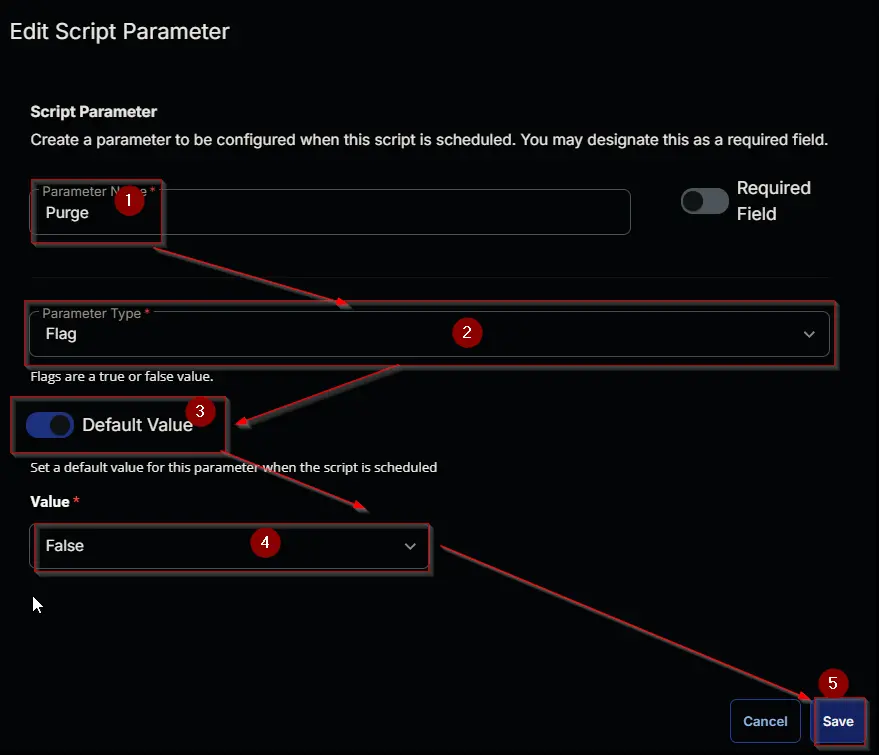Image resolution: width=879 pixels, height=755 pixels.
Task: Save the script parameter
Action: click(x=838, y=721)
